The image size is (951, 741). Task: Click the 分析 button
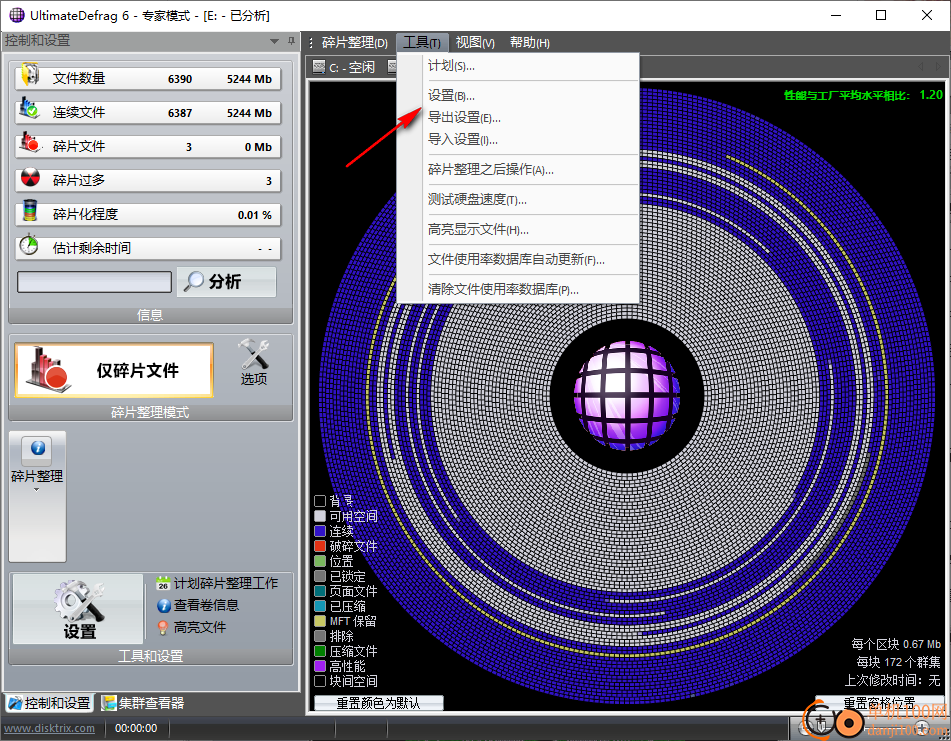226,281
